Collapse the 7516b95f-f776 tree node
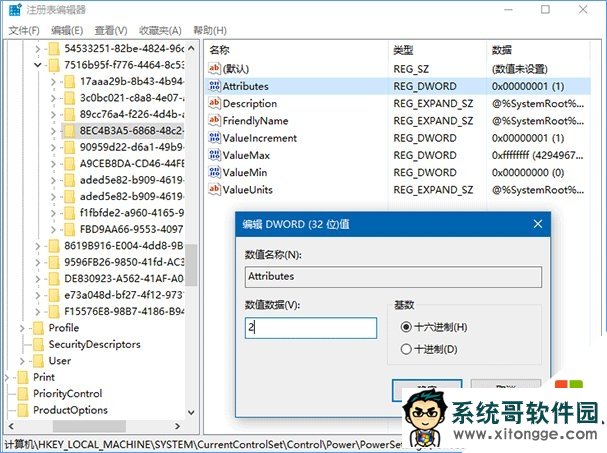 click(x=38, y=65)
